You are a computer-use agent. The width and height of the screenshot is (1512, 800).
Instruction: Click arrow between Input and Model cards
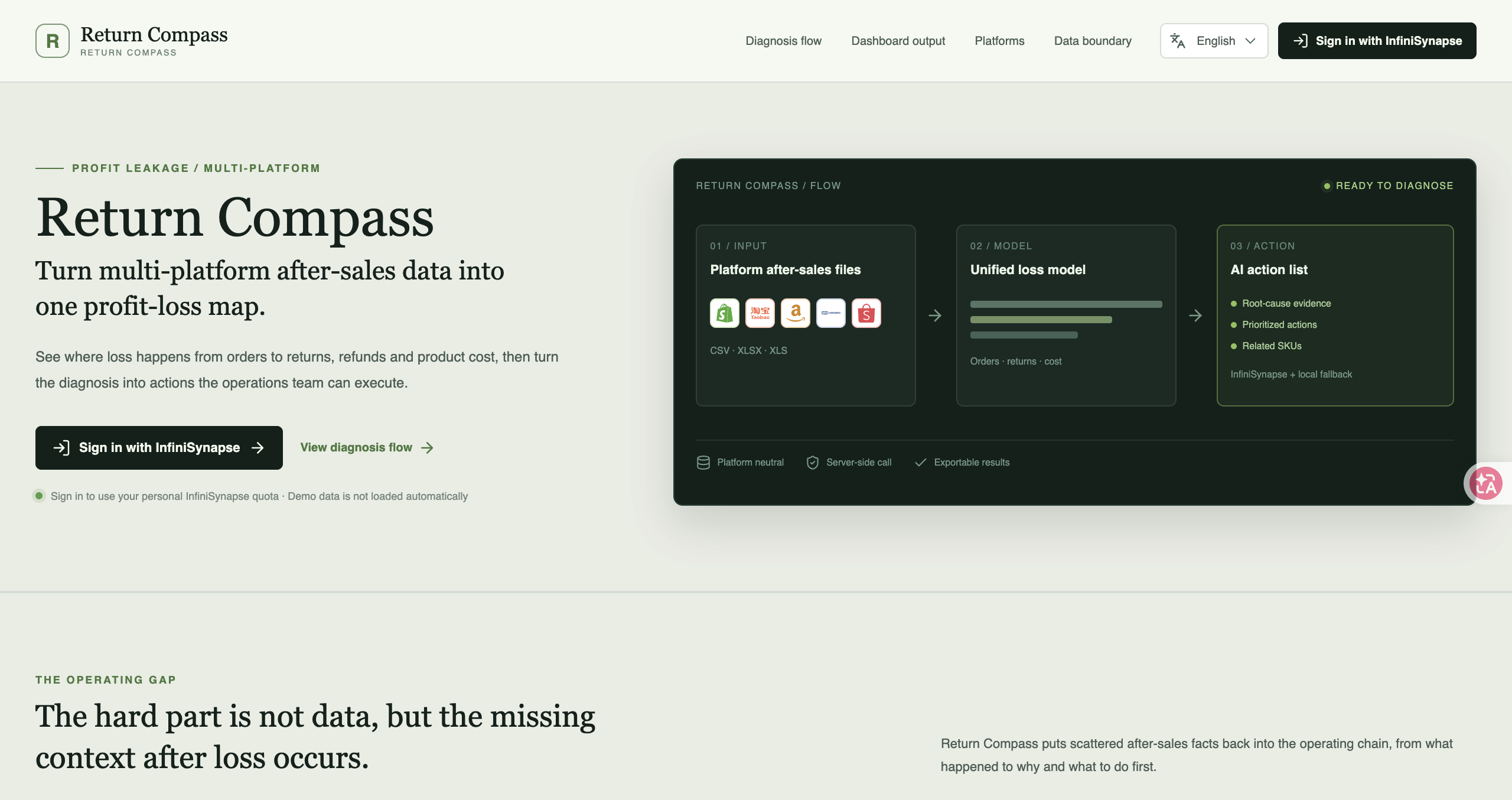935,316
